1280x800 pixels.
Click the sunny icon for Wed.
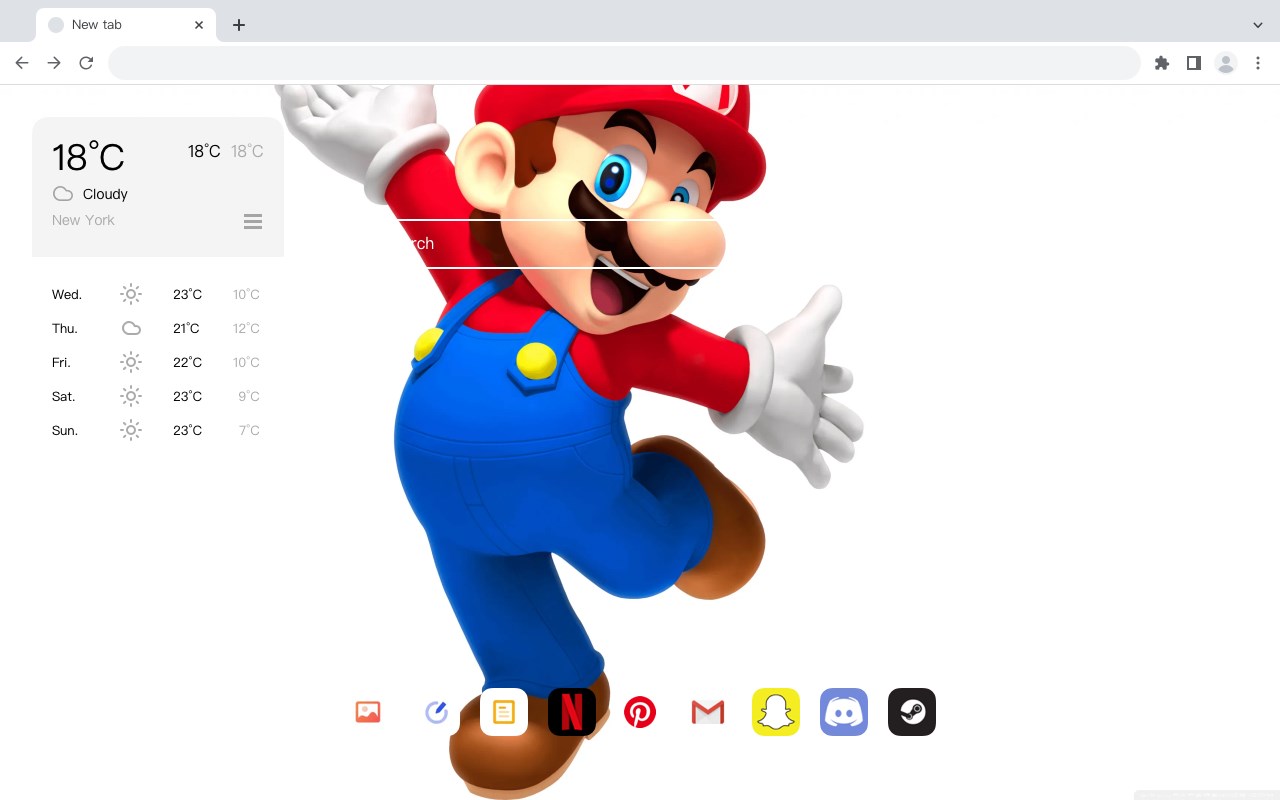[131, 294]
